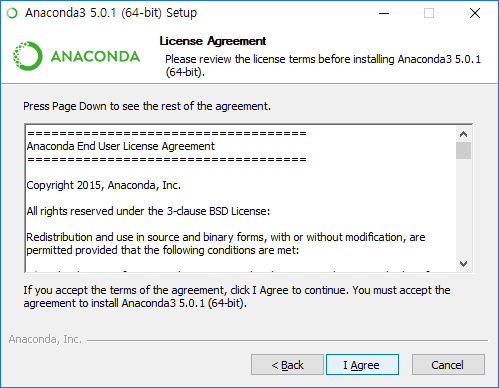Close the Anaconda3 Setup window
The height and width of the screenshot is (388, 499).
pyautogui.click(x=475, y=13)
